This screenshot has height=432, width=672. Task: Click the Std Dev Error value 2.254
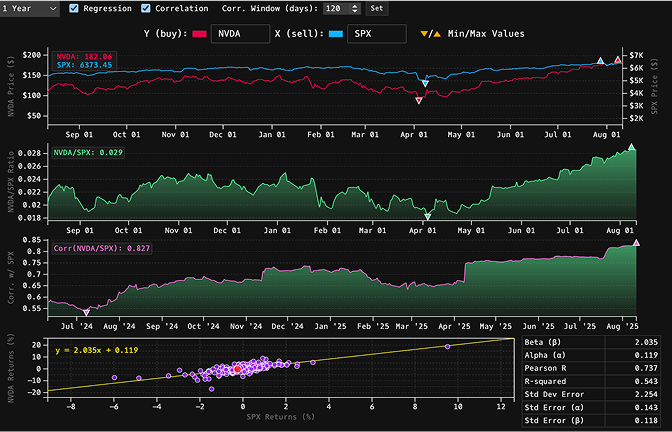pos(645,394)
